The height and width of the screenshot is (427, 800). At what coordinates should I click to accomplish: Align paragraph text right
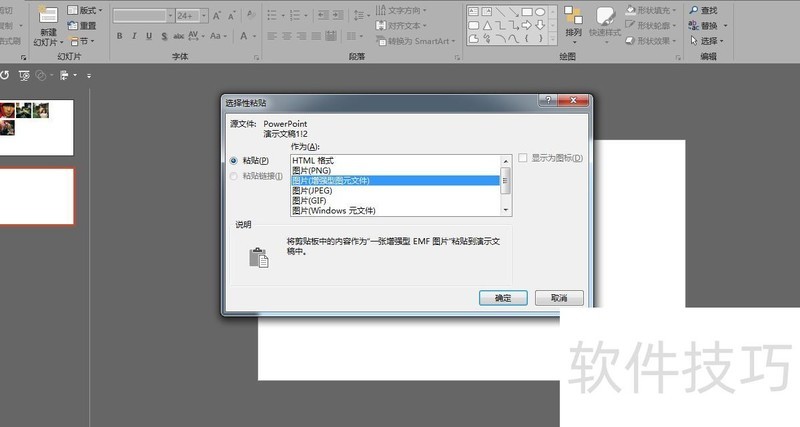click(x=302, y=36)
